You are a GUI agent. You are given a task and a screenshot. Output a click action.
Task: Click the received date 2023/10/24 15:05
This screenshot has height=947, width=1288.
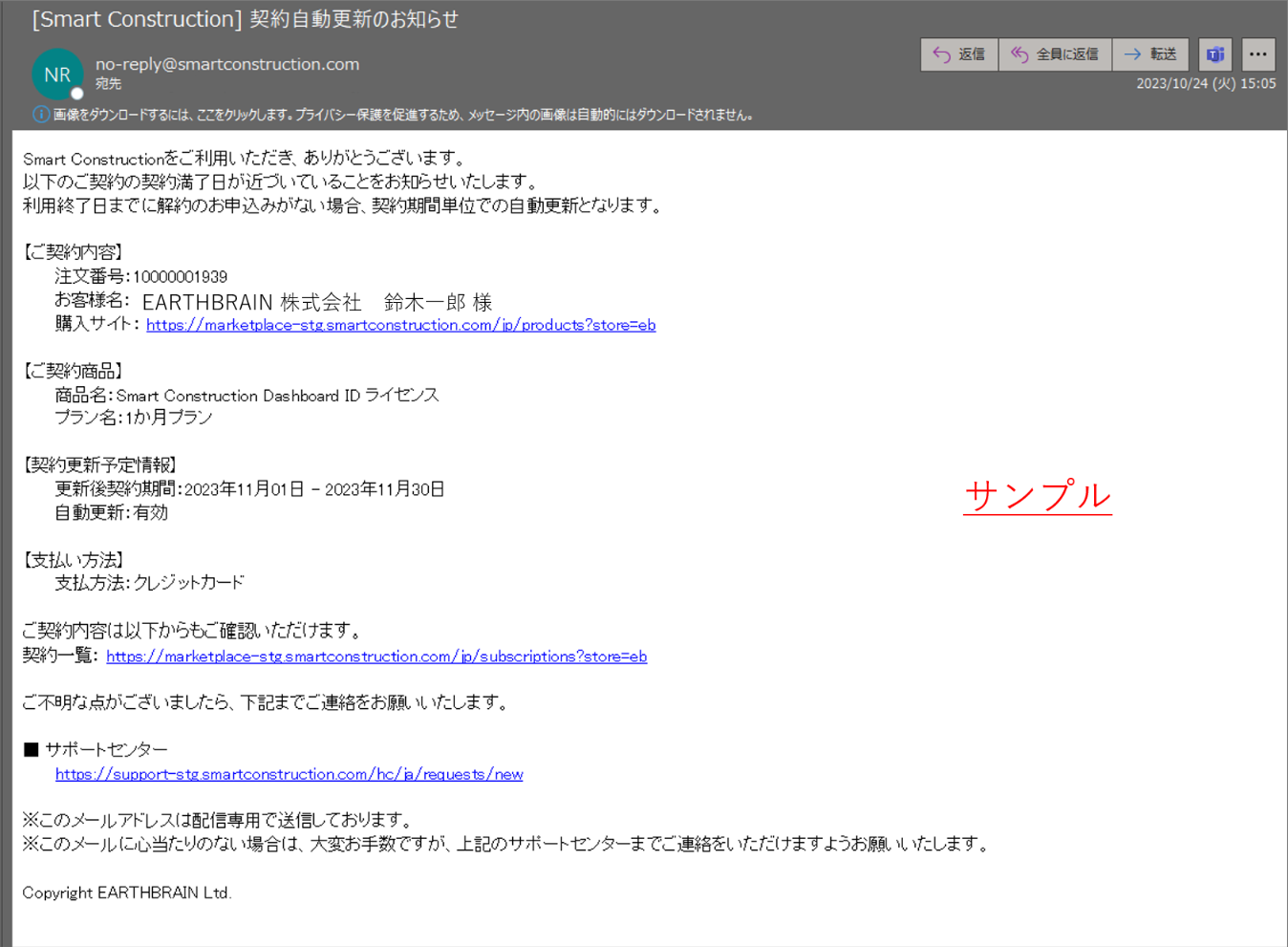1206,84
